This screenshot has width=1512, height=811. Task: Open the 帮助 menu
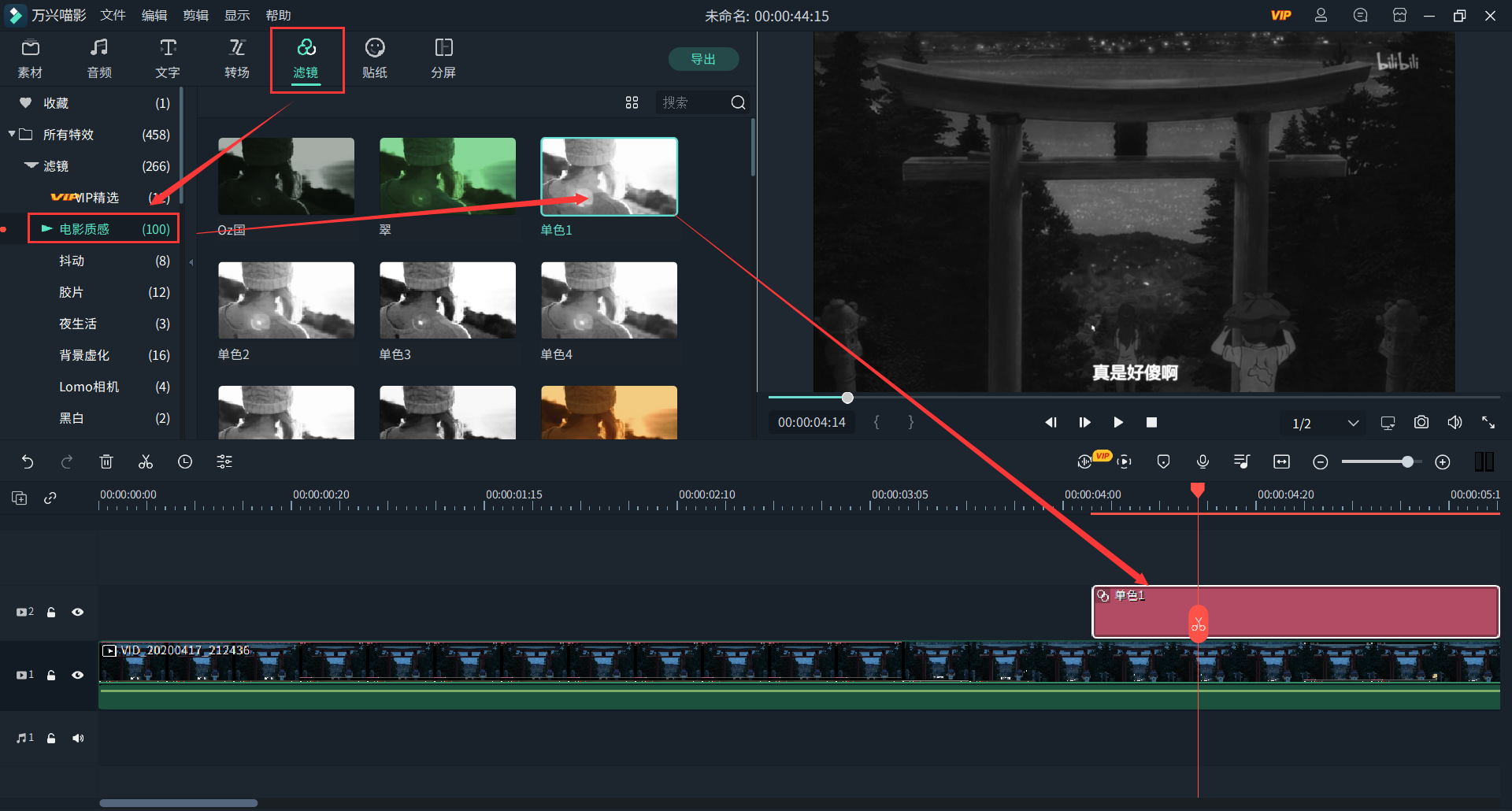(278, 16)
